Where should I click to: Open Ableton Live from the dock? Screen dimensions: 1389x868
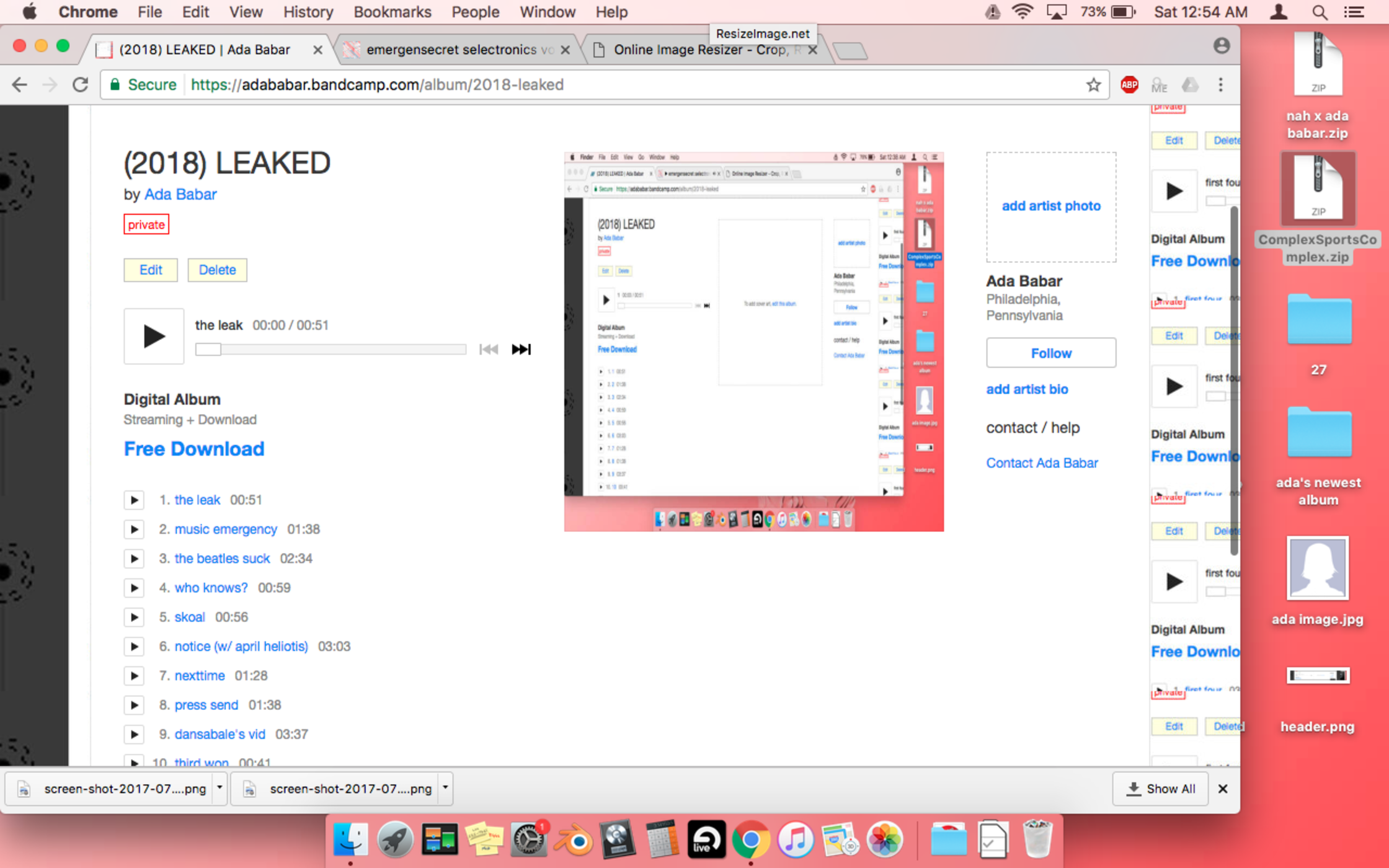coord(706,841)
